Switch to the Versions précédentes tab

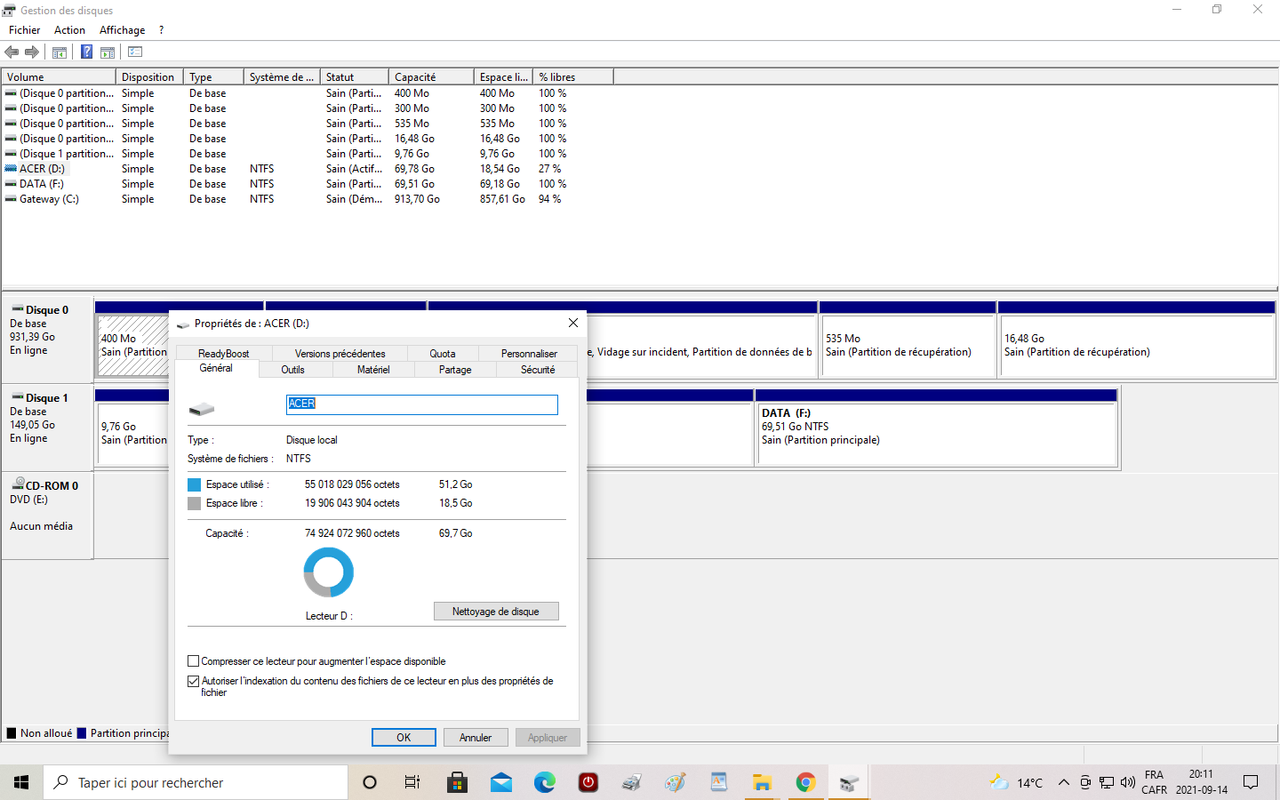[x=340, y=354]
